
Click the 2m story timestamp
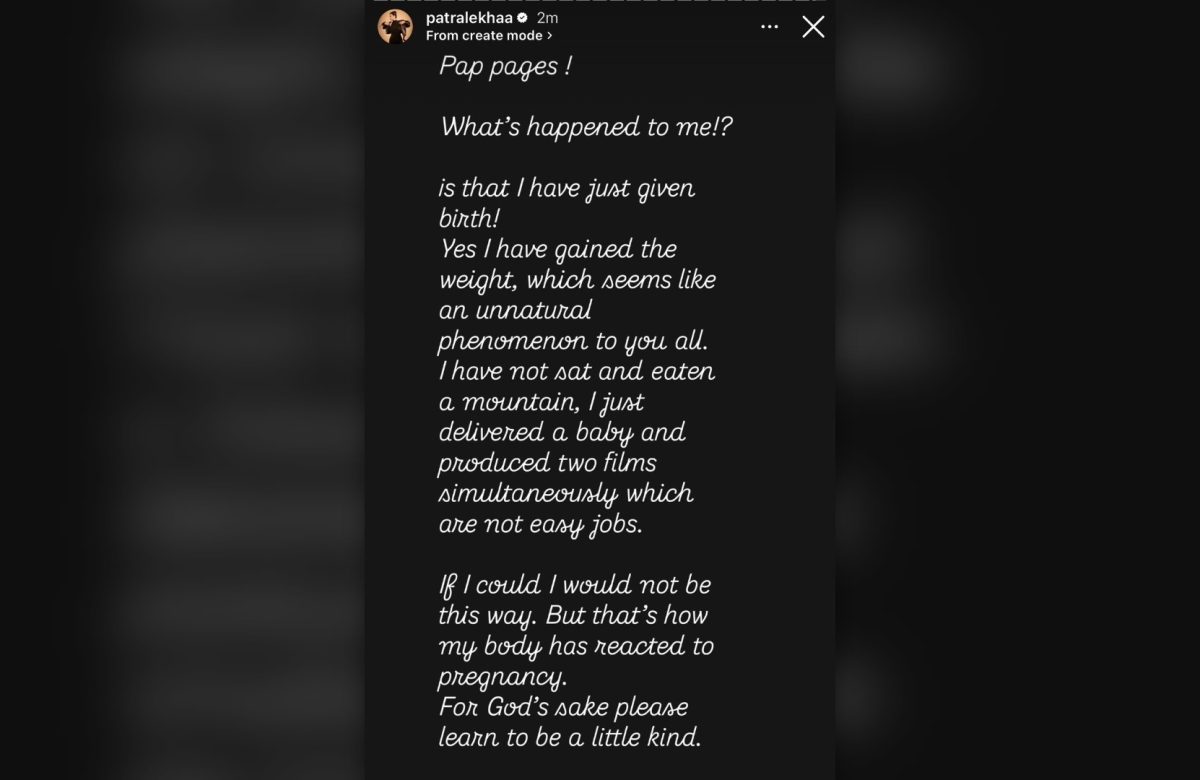tap(546, 18)
